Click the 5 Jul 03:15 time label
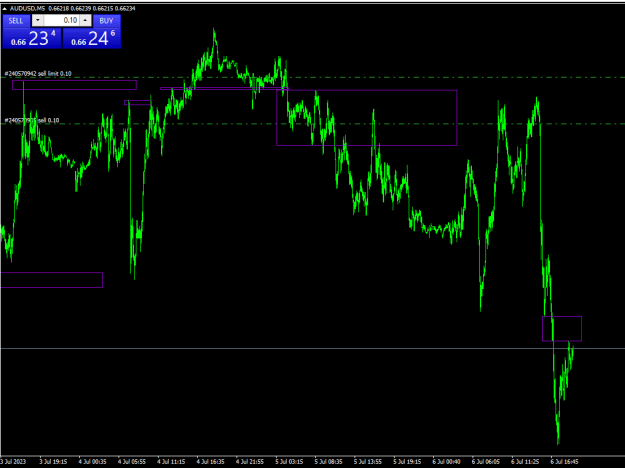This screenshot has width=625, height=468. [x=289, y=462]
